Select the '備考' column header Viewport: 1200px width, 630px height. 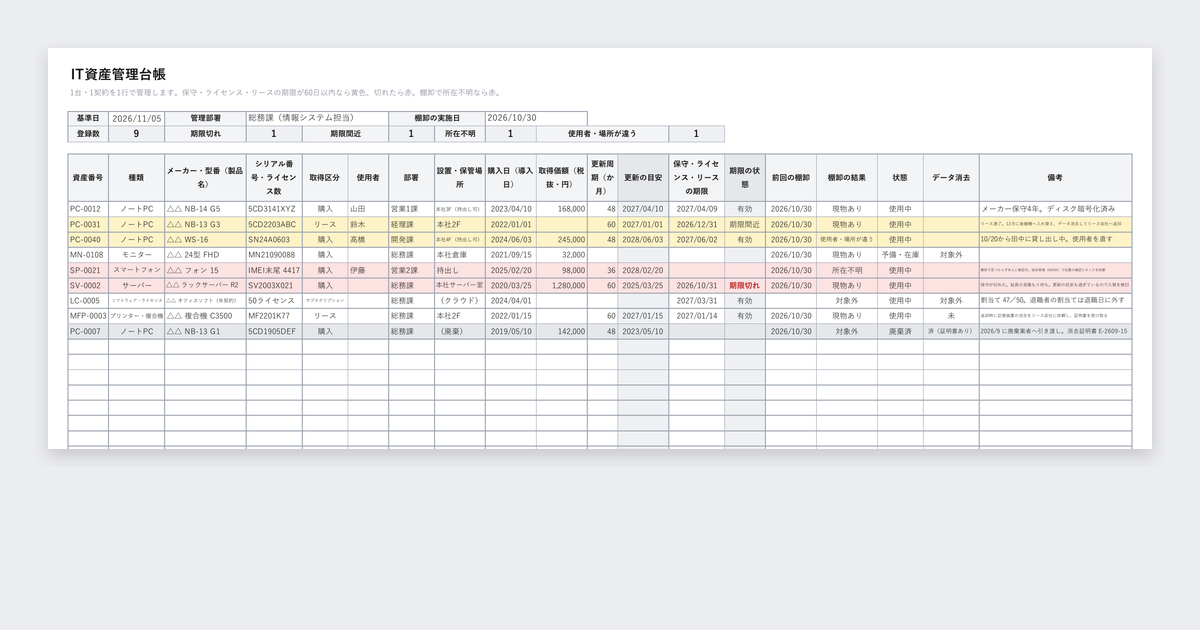pyautogui.click(x=1055, y=177)
